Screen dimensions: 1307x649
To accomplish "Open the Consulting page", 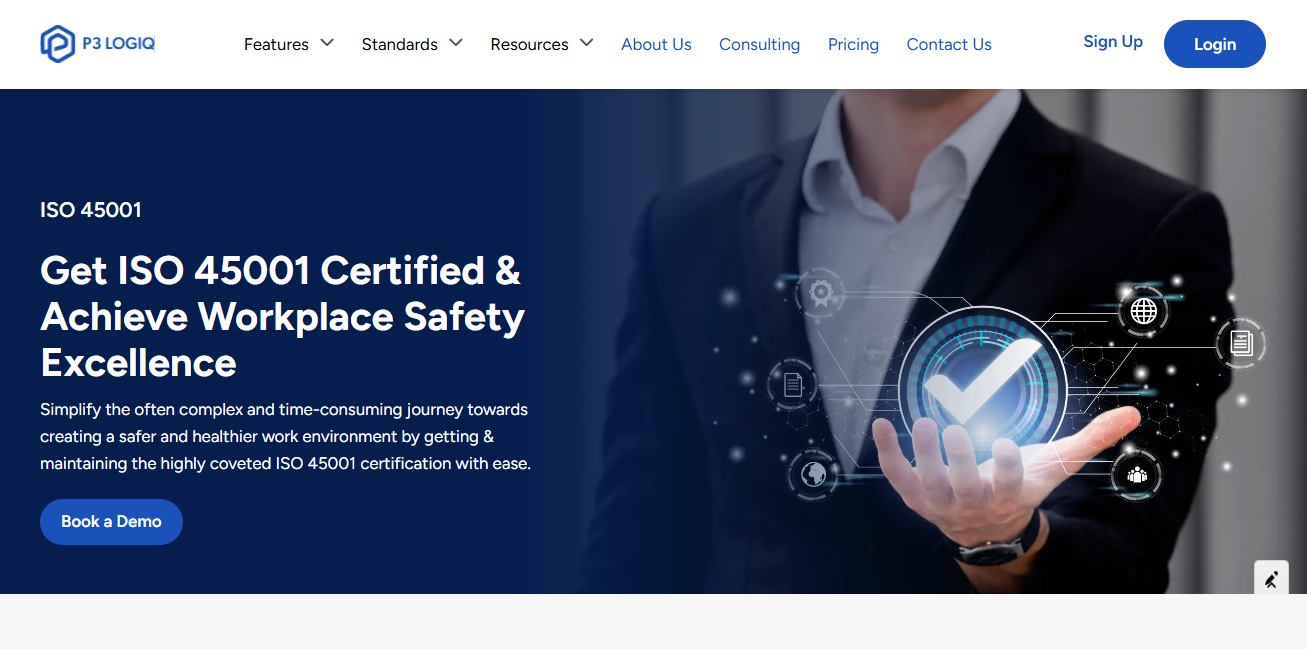I will [x=759, y=44].
